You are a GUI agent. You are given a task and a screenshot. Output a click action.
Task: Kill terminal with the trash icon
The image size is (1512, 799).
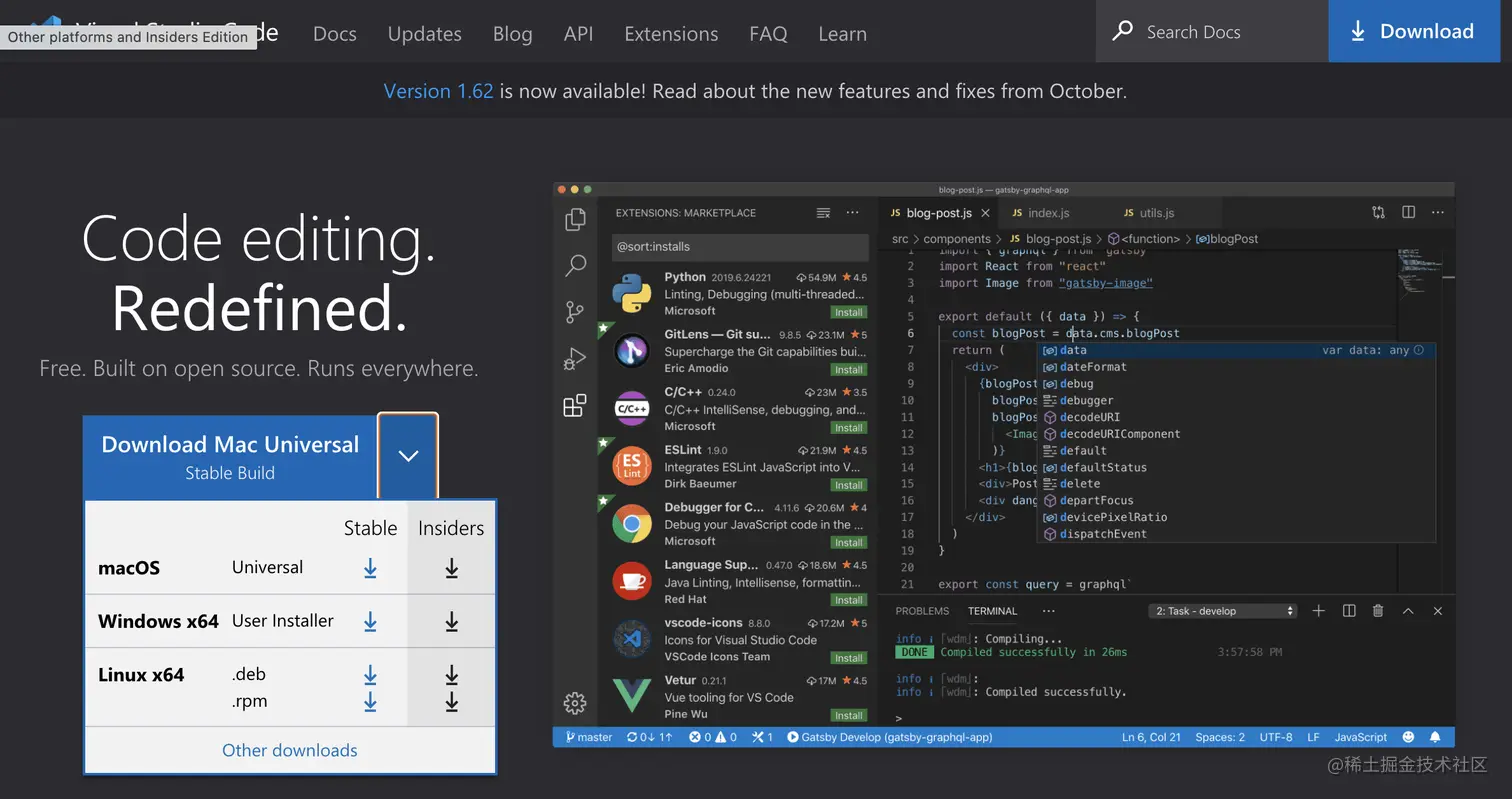tap(1378, 611)
